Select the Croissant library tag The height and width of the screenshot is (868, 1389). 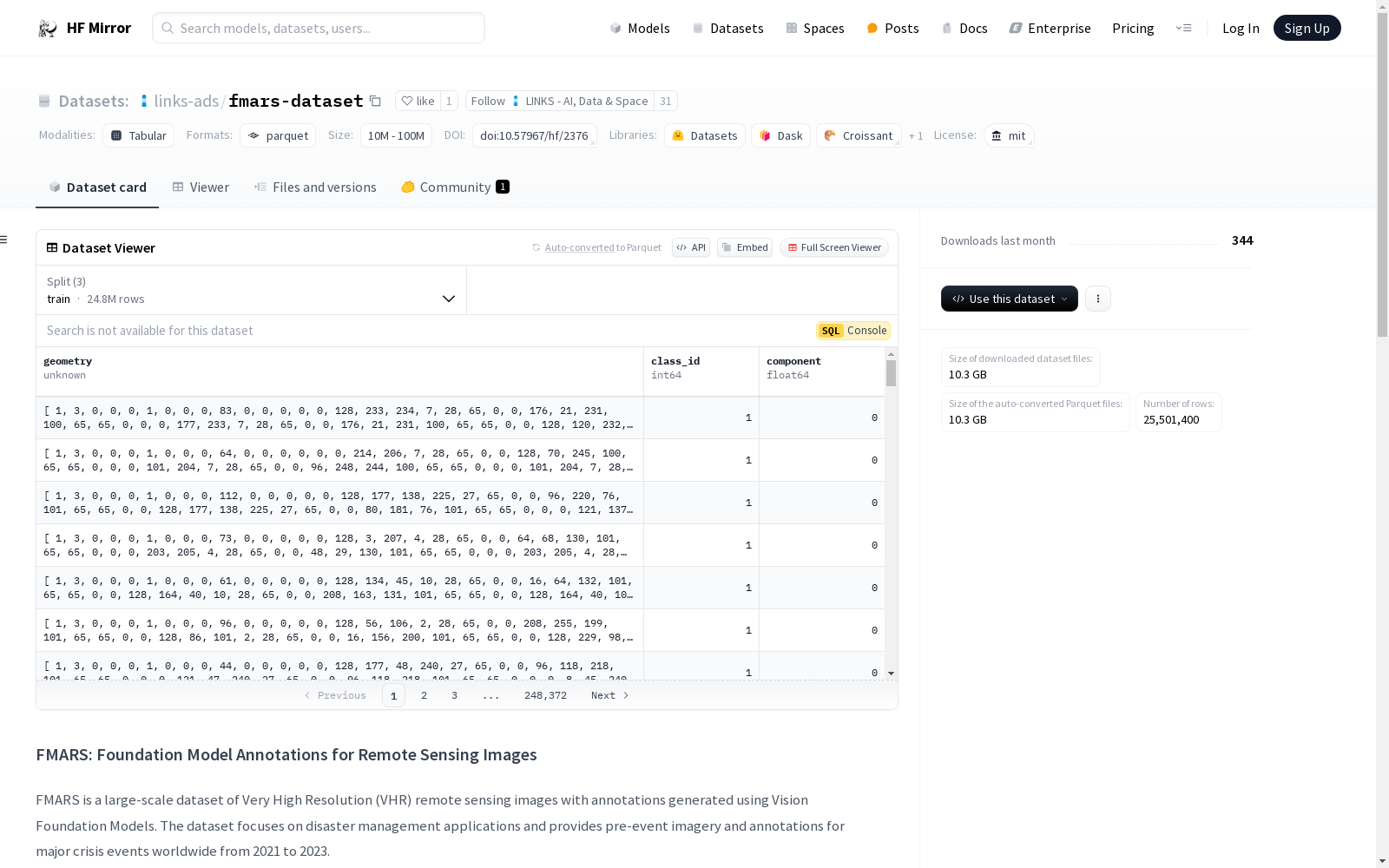pos(859,135)
